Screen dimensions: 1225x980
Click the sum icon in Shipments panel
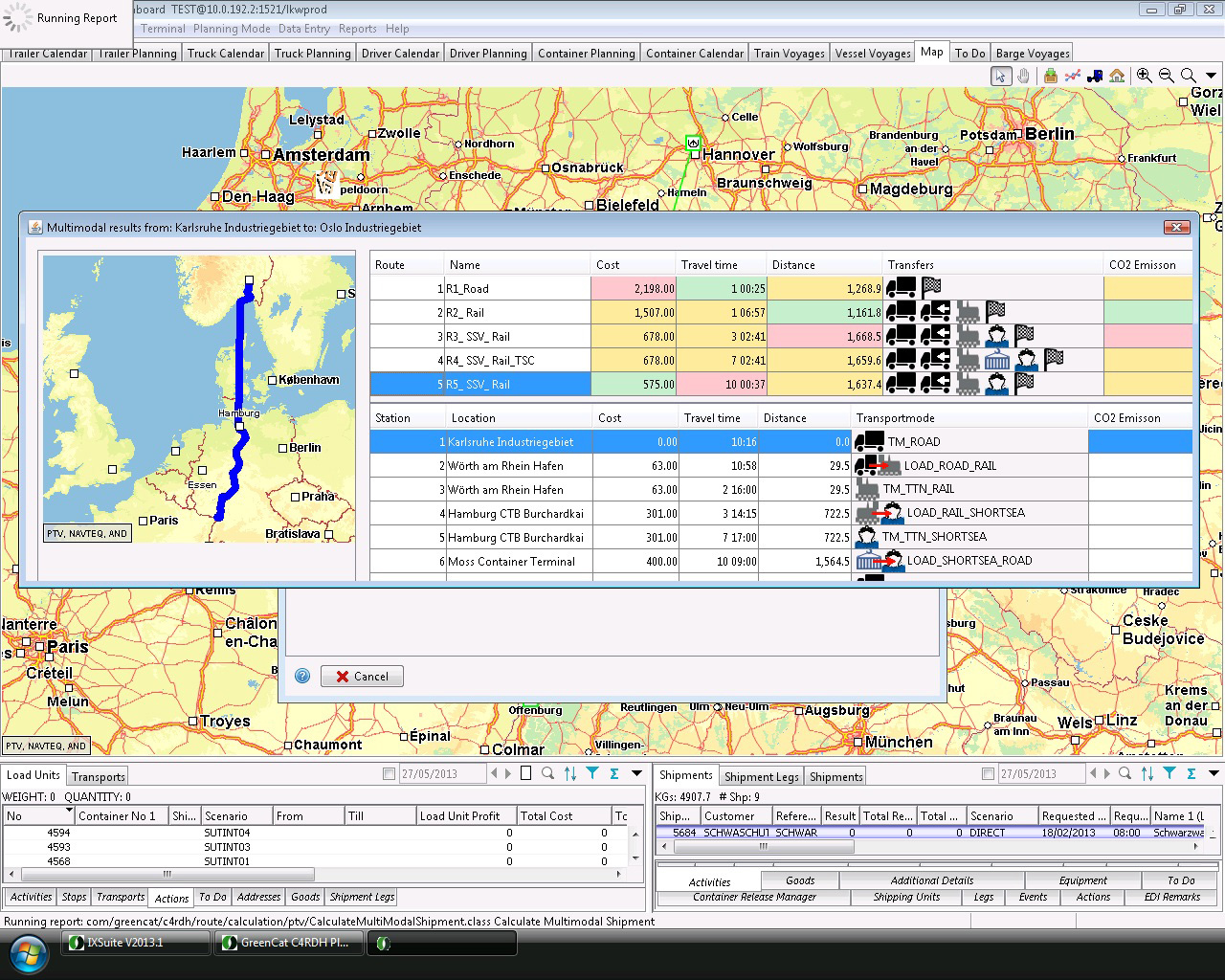pos(1192,773)
